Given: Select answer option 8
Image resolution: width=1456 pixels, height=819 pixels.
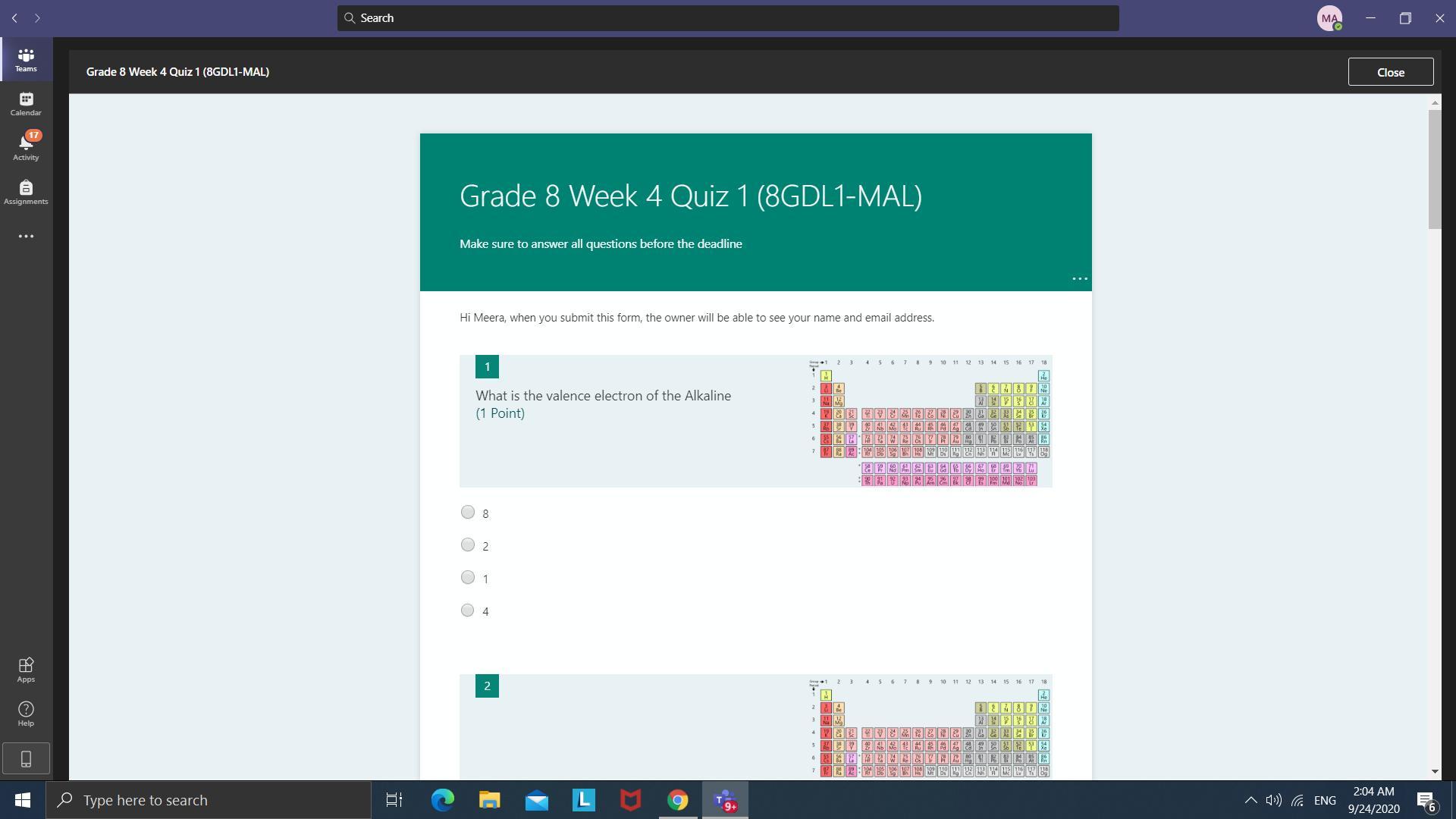Looking at the screenshot, I should click(x=468, y=513).
